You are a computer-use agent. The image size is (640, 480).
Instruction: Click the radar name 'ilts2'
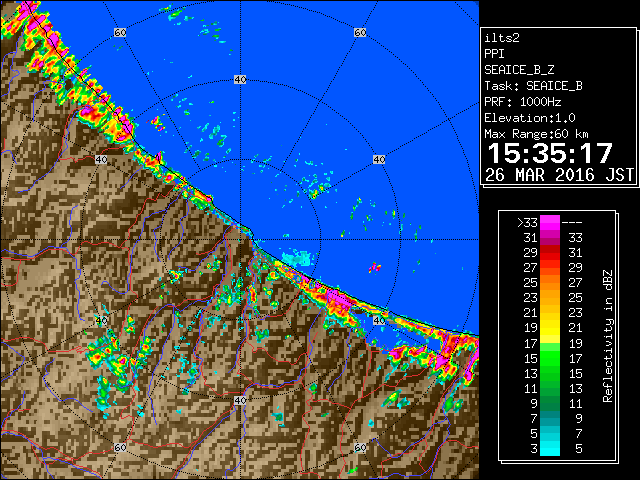tap(502, 38)
